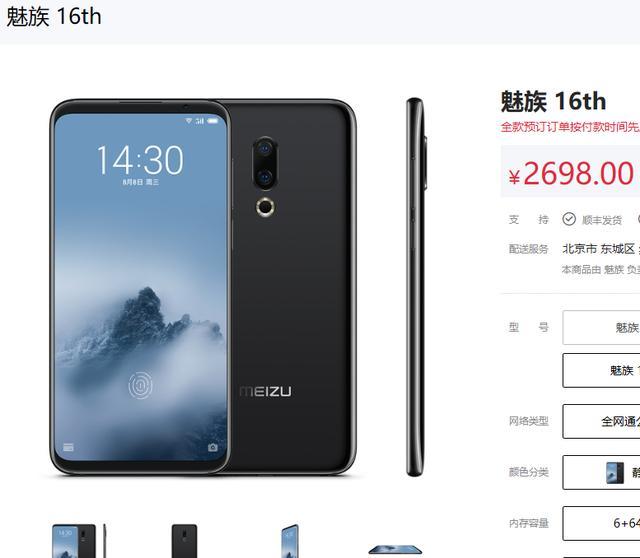Click the fingerprint icon on phone screen

[140, 385]
